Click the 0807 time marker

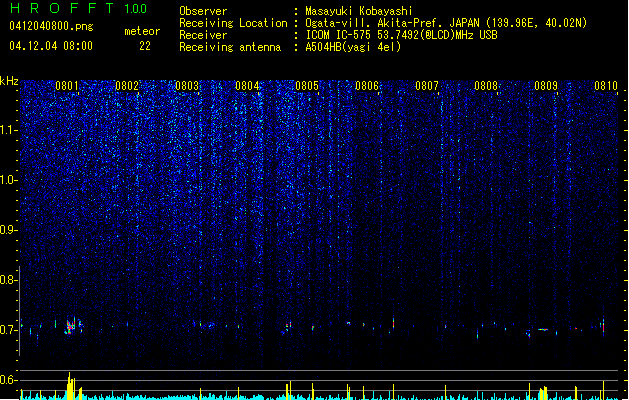tap(427, 86)
